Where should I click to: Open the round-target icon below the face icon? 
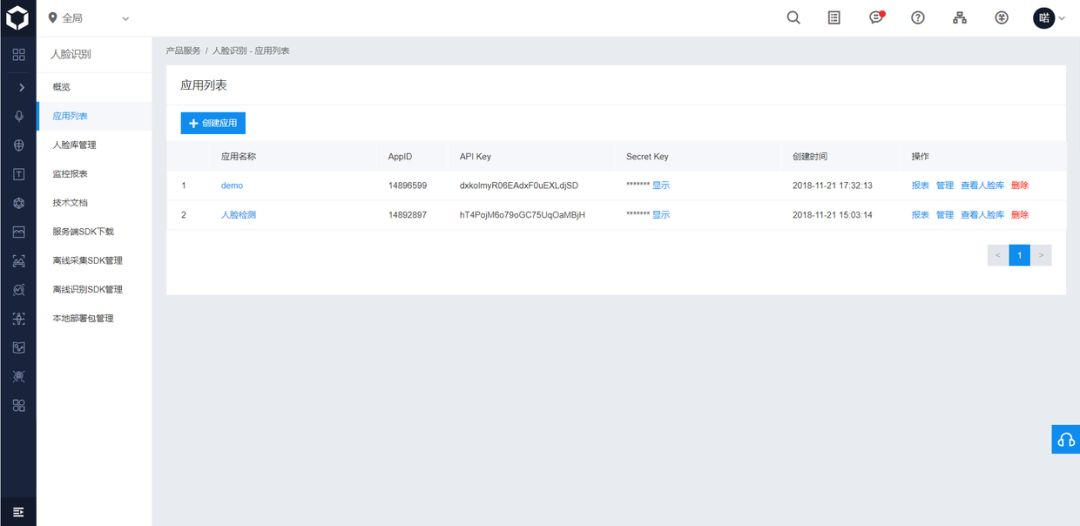19,290
